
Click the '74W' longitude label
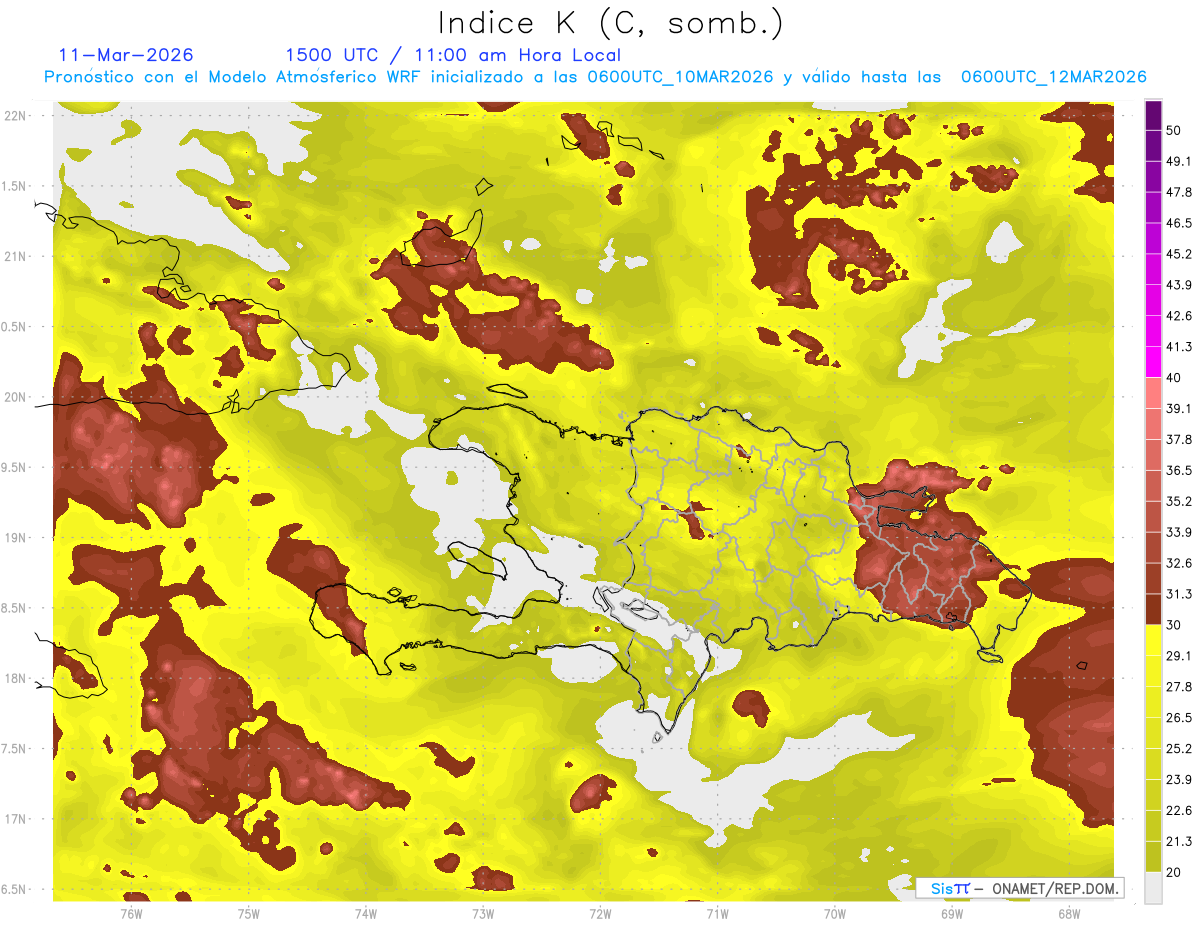click(366, 914)
